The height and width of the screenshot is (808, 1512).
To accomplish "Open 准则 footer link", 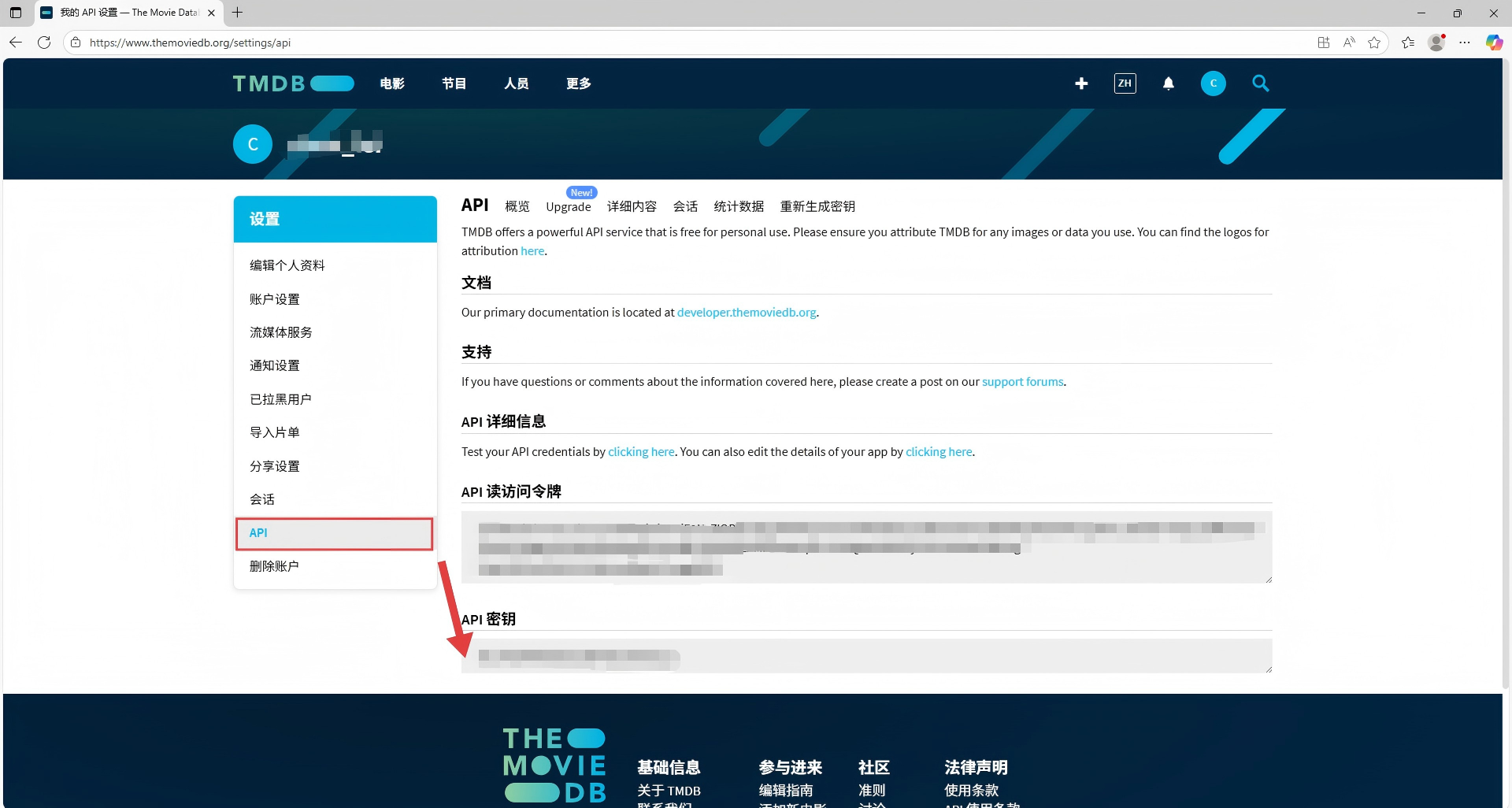I will pos(872,791).
